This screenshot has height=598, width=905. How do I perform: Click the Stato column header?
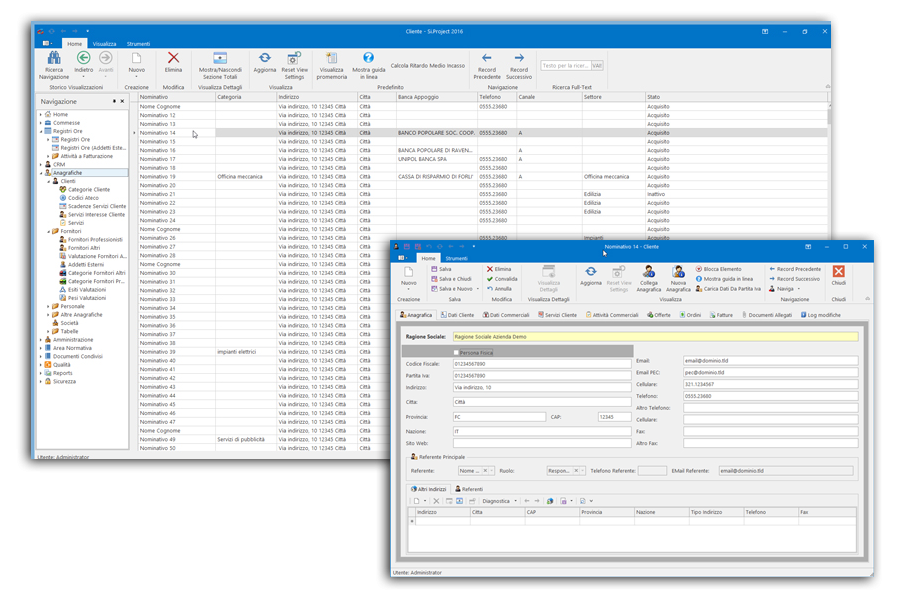pyautogui.click(x=736, y=97)
